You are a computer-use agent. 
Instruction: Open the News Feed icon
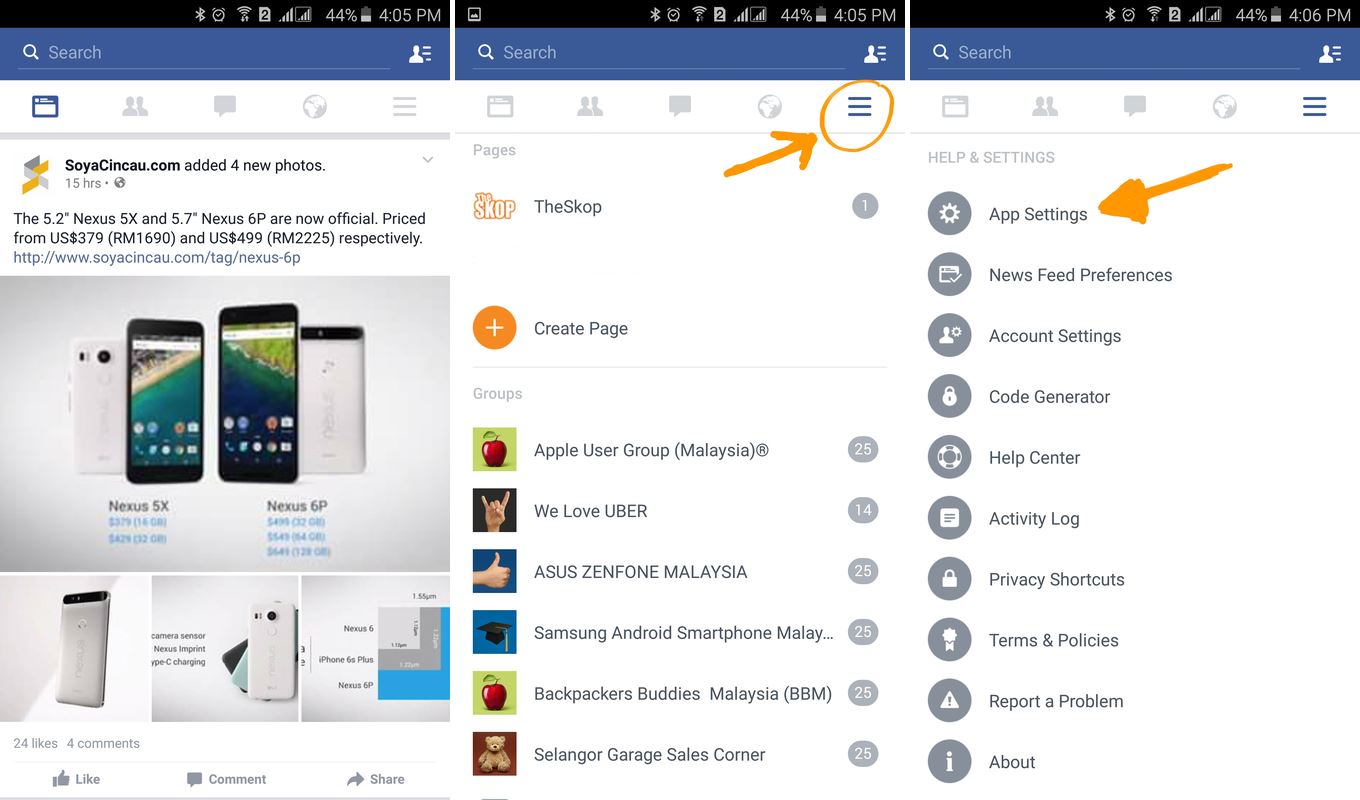click(45, 106)
